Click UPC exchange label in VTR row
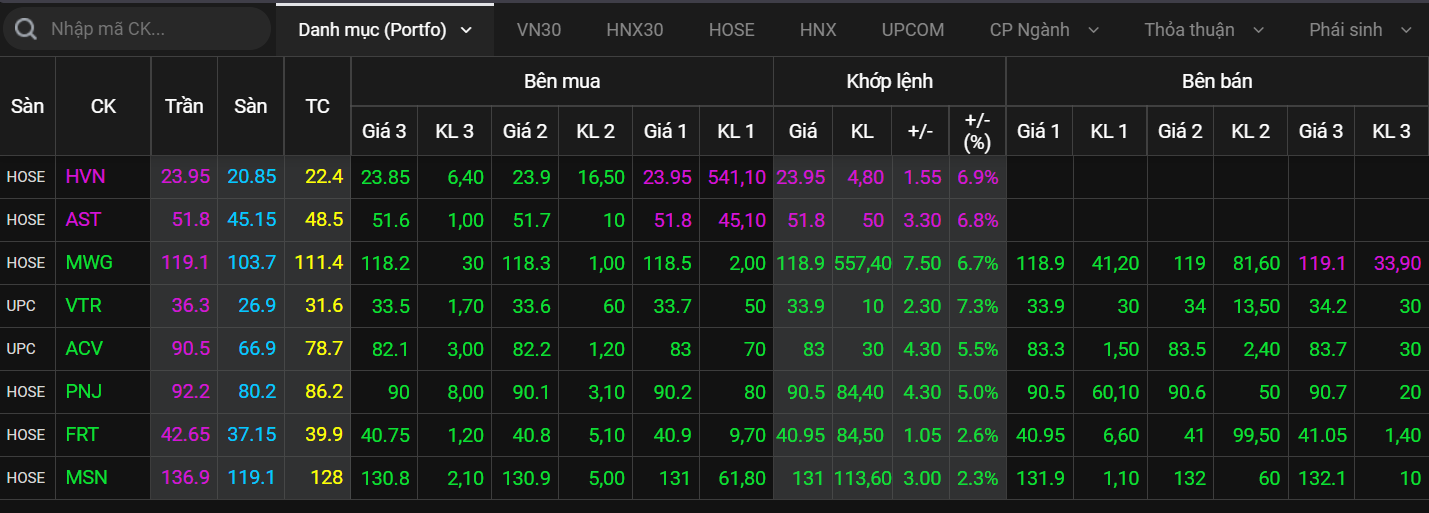 [20, 306]
